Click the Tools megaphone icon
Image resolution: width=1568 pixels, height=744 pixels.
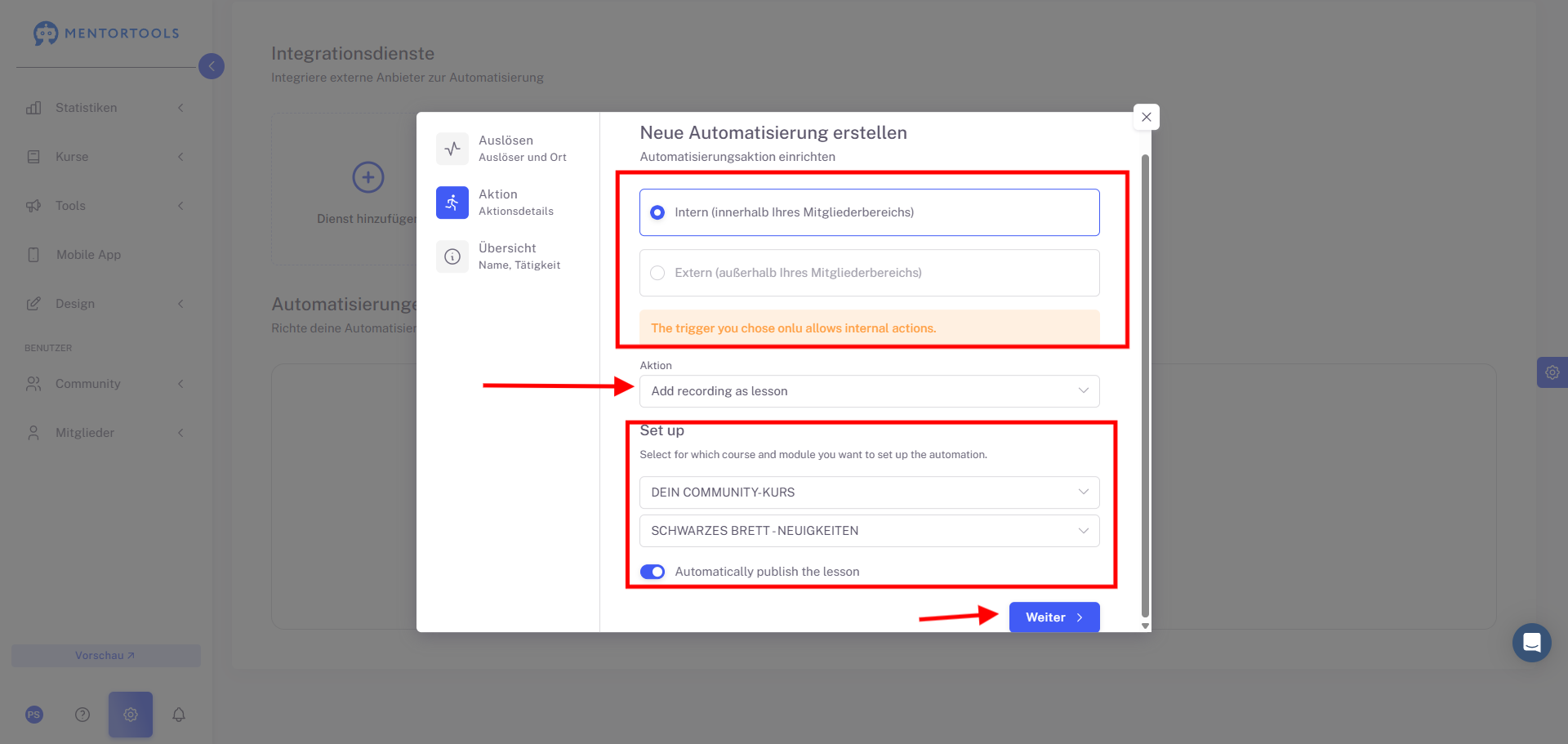(33, 206)
